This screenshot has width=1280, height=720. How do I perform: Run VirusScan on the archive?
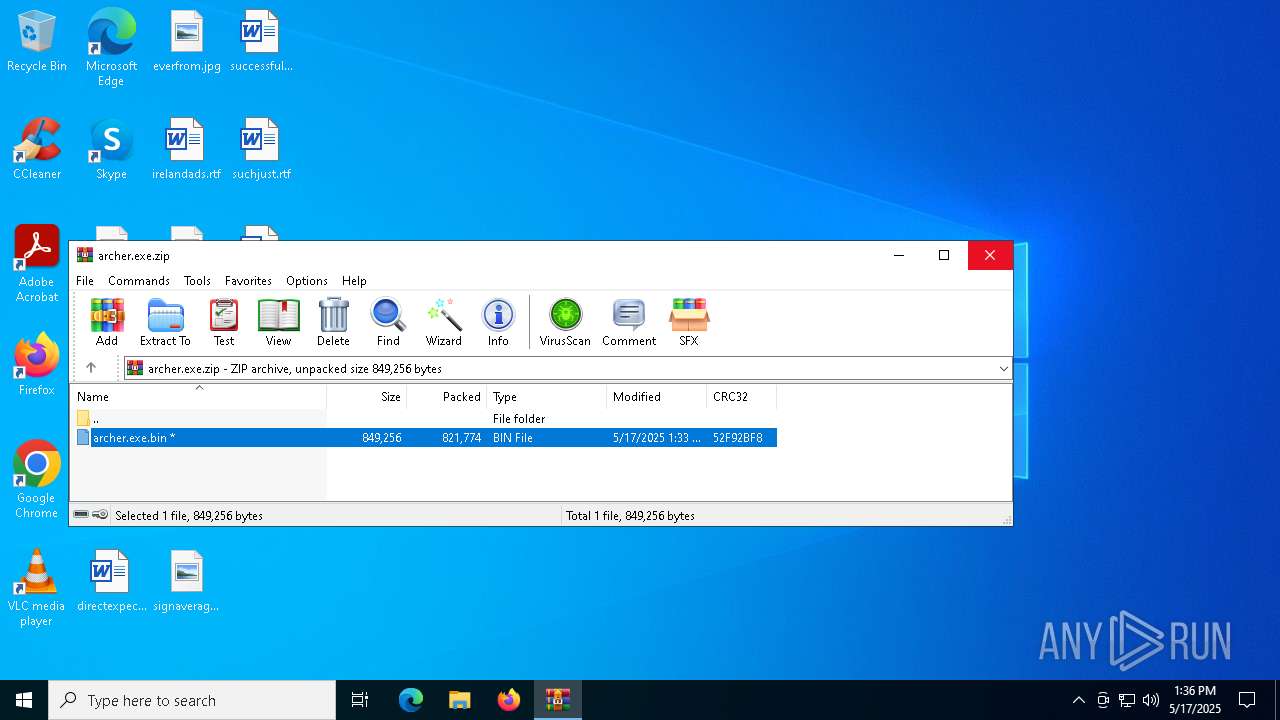click(565, 322)
